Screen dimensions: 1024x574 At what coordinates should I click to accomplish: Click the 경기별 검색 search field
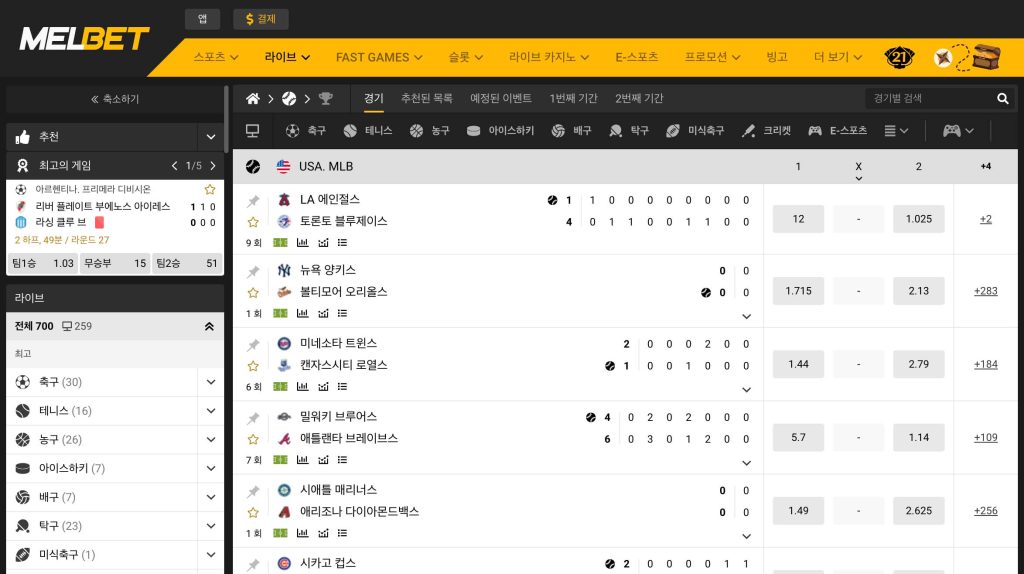click(x=931, y=99)
